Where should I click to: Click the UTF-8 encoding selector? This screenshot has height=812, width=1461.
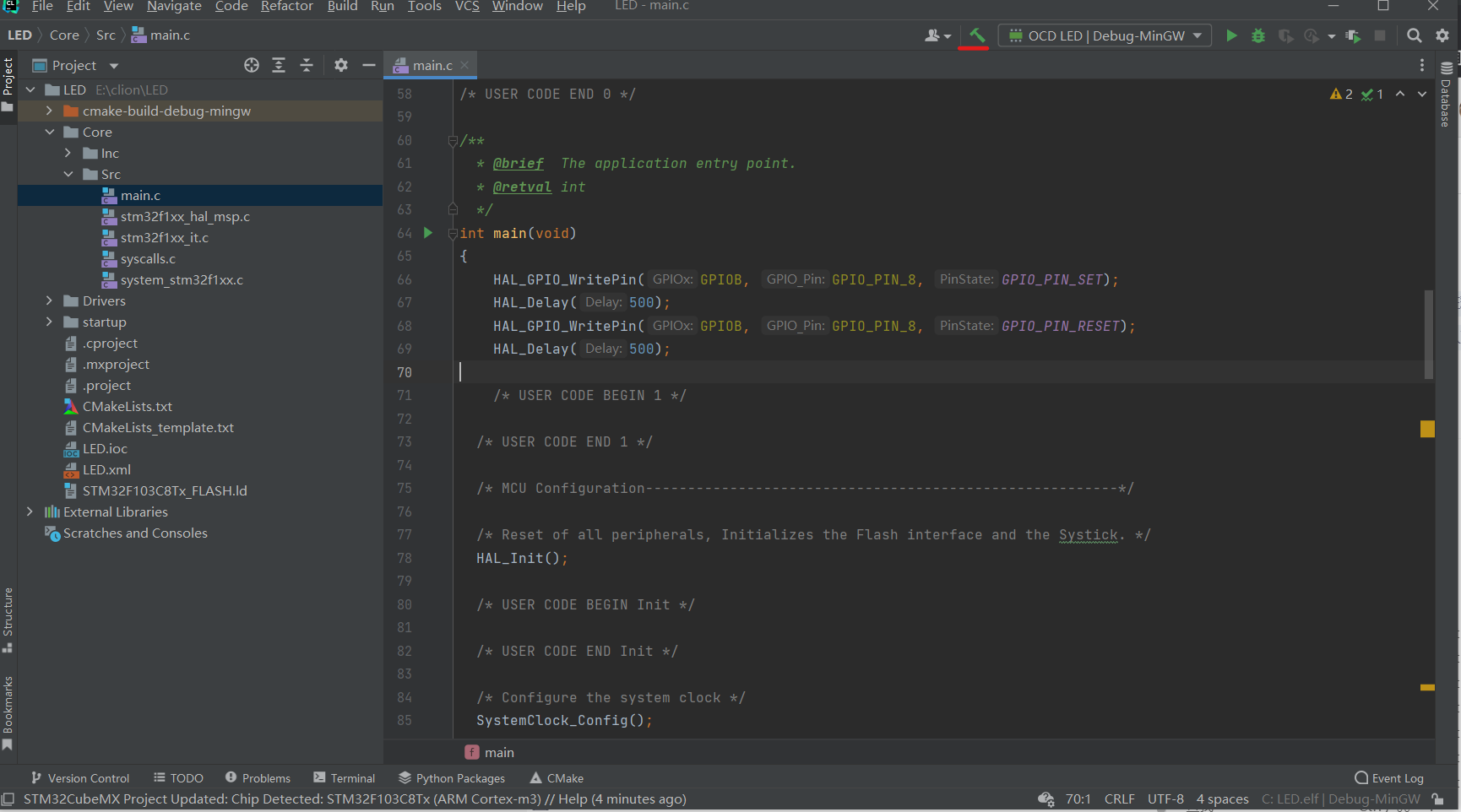pyautogui.click(x=1165, y=799)
